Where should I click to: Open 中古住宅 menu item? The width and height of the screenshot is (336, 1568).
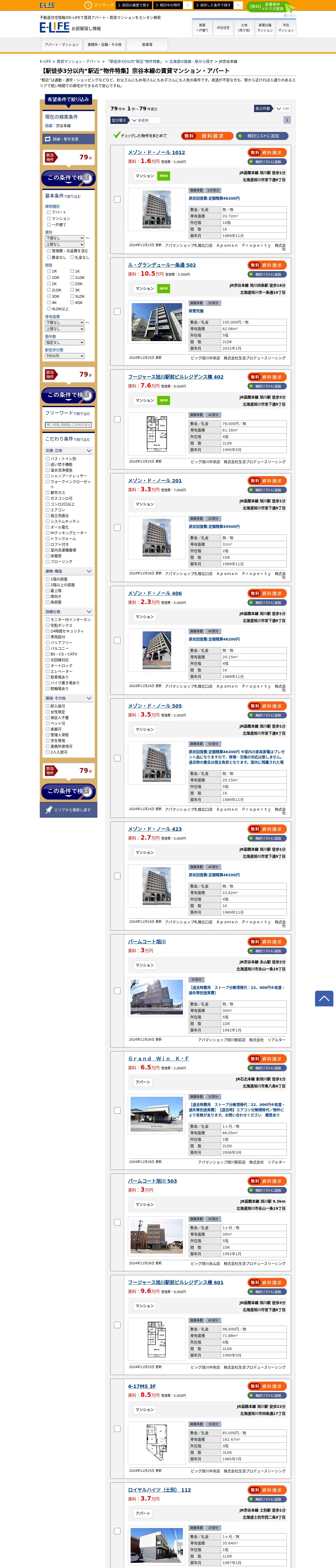tap(223, 27)
